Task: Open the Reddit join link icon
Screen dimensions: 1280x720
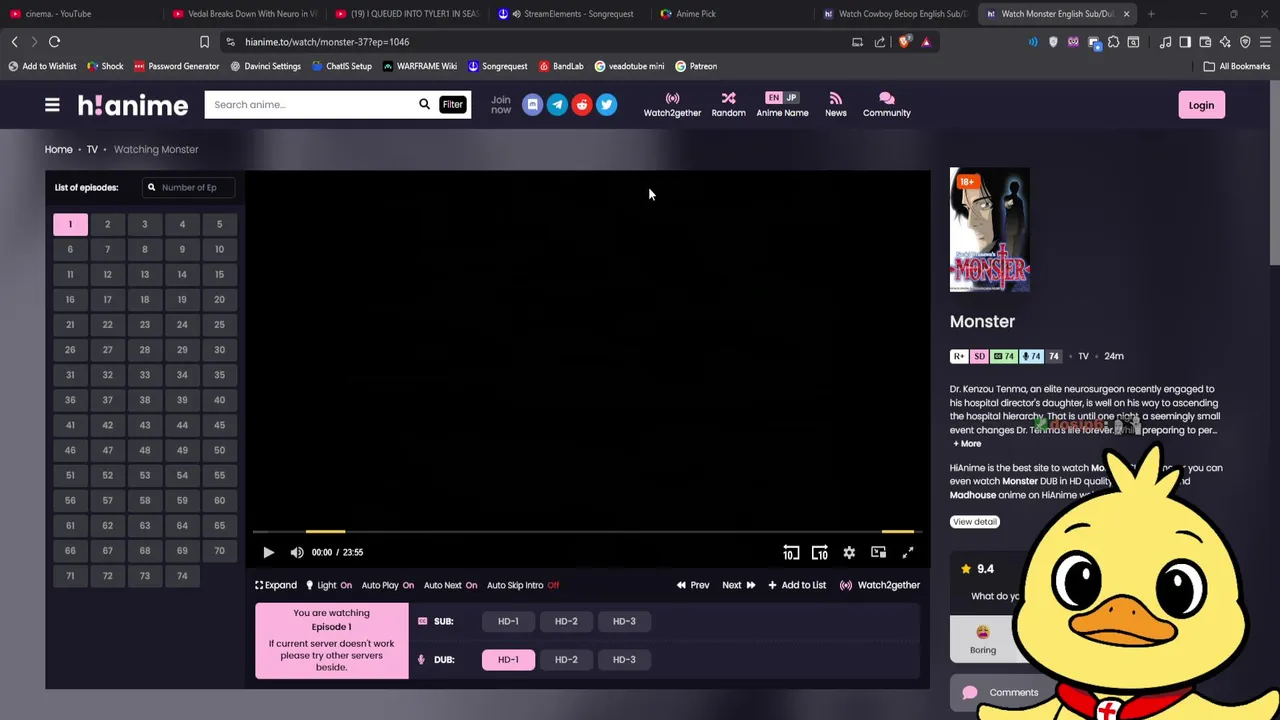Action: click(x=582, y=105)
